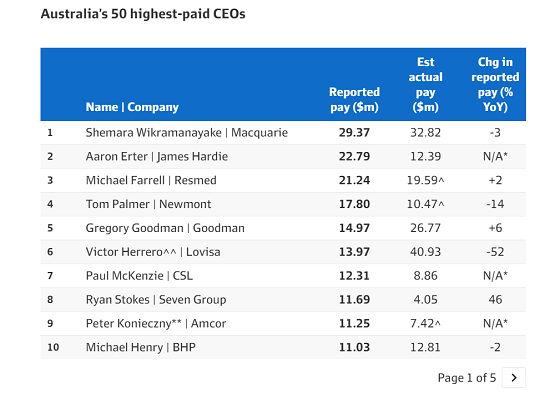
Task: Select Michael Henry | BHP row
Action: tap(283, 347)
